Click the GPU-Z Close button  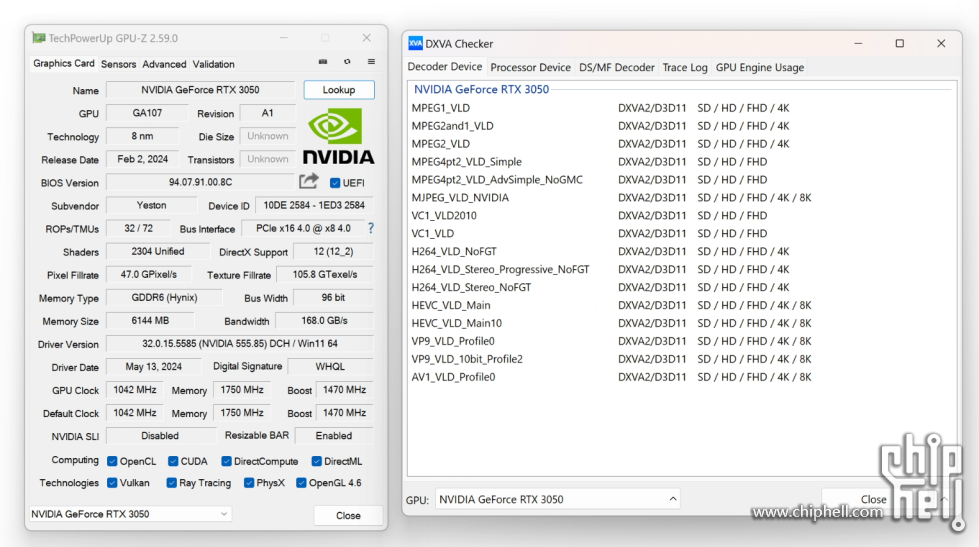point(348,516)
